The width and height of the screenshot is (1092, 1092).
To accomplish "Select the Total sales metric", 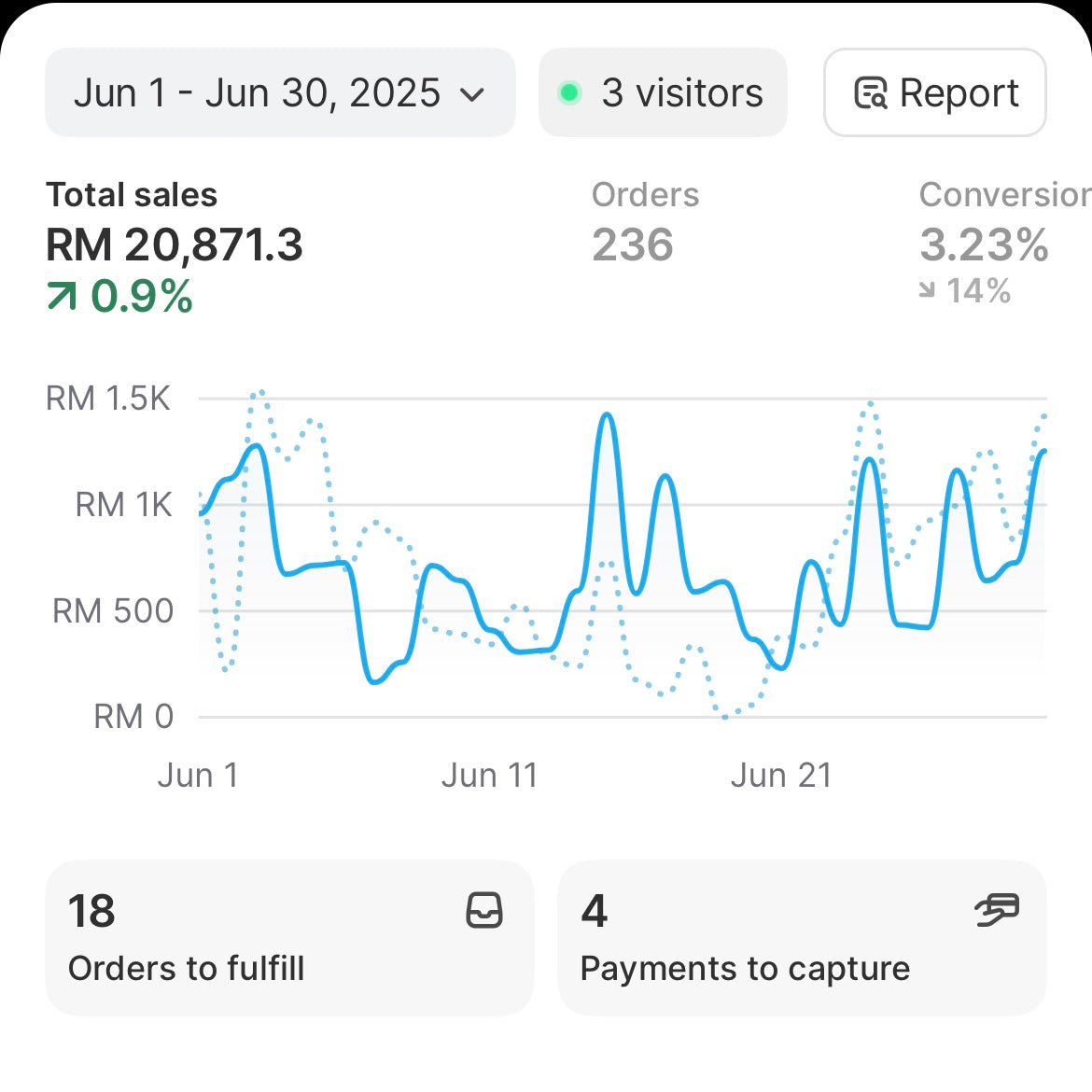I will click(x=132, y=195).
